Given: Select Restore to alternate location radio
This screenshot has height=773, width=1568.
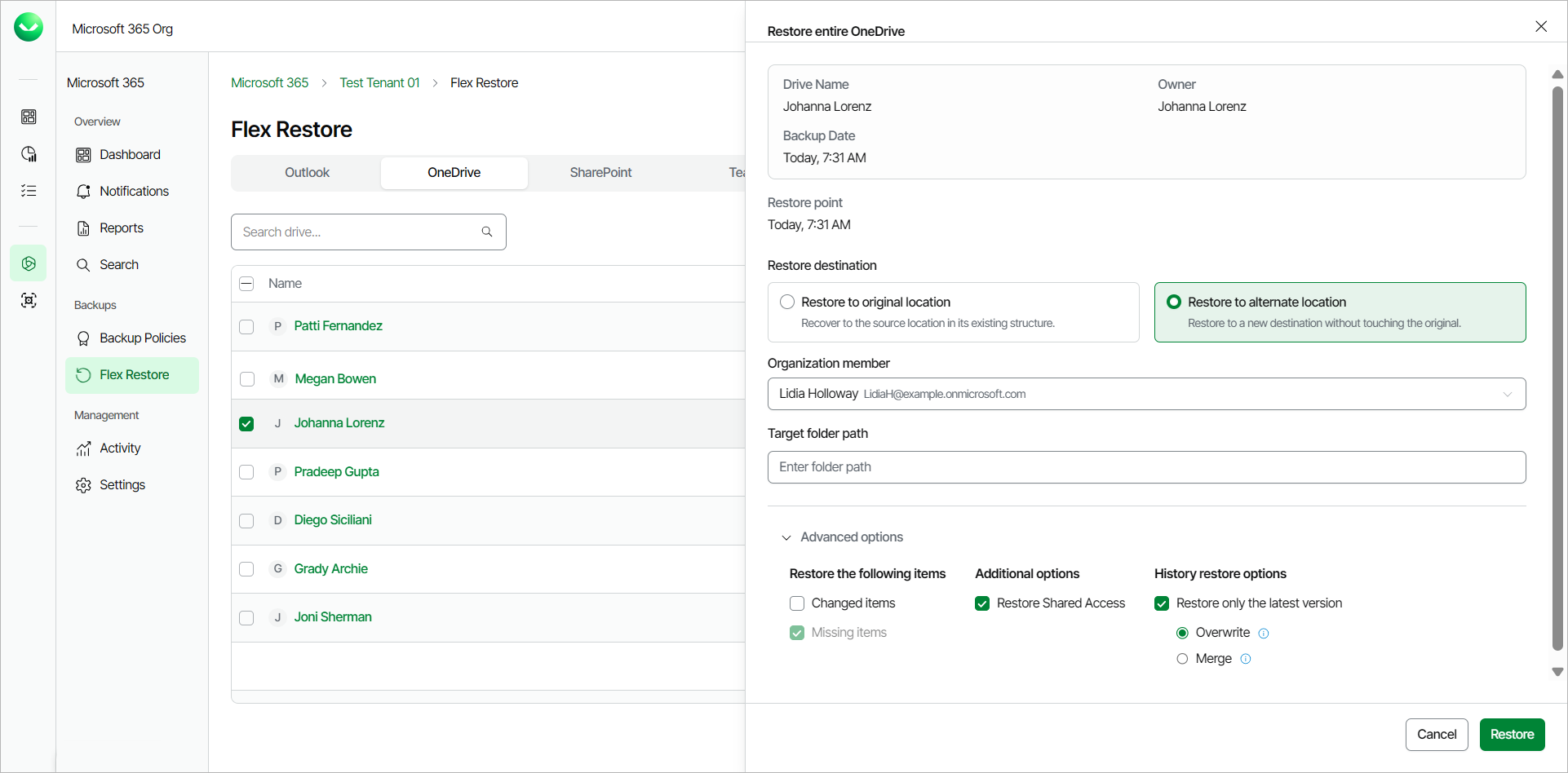Looking at the screenshot, I should (x=1174, y=302).
